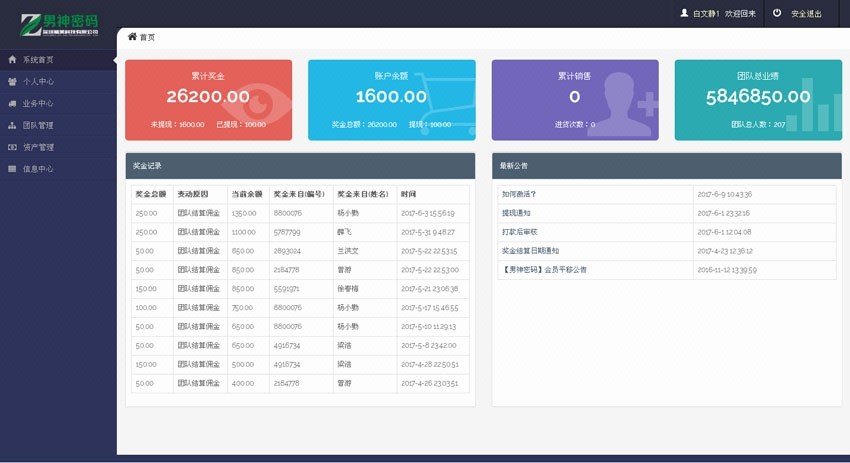Click the 2016-11-12 13:39:59 announcement date

pos(726,269)
